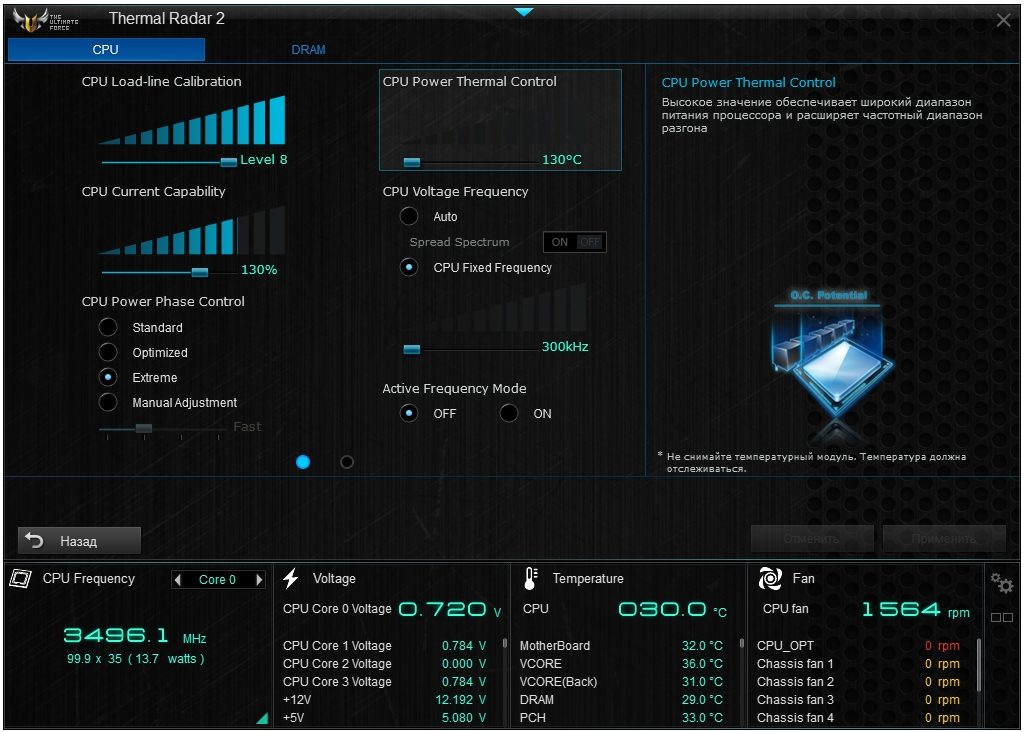Click the +5V voltage row

point(385,718)
